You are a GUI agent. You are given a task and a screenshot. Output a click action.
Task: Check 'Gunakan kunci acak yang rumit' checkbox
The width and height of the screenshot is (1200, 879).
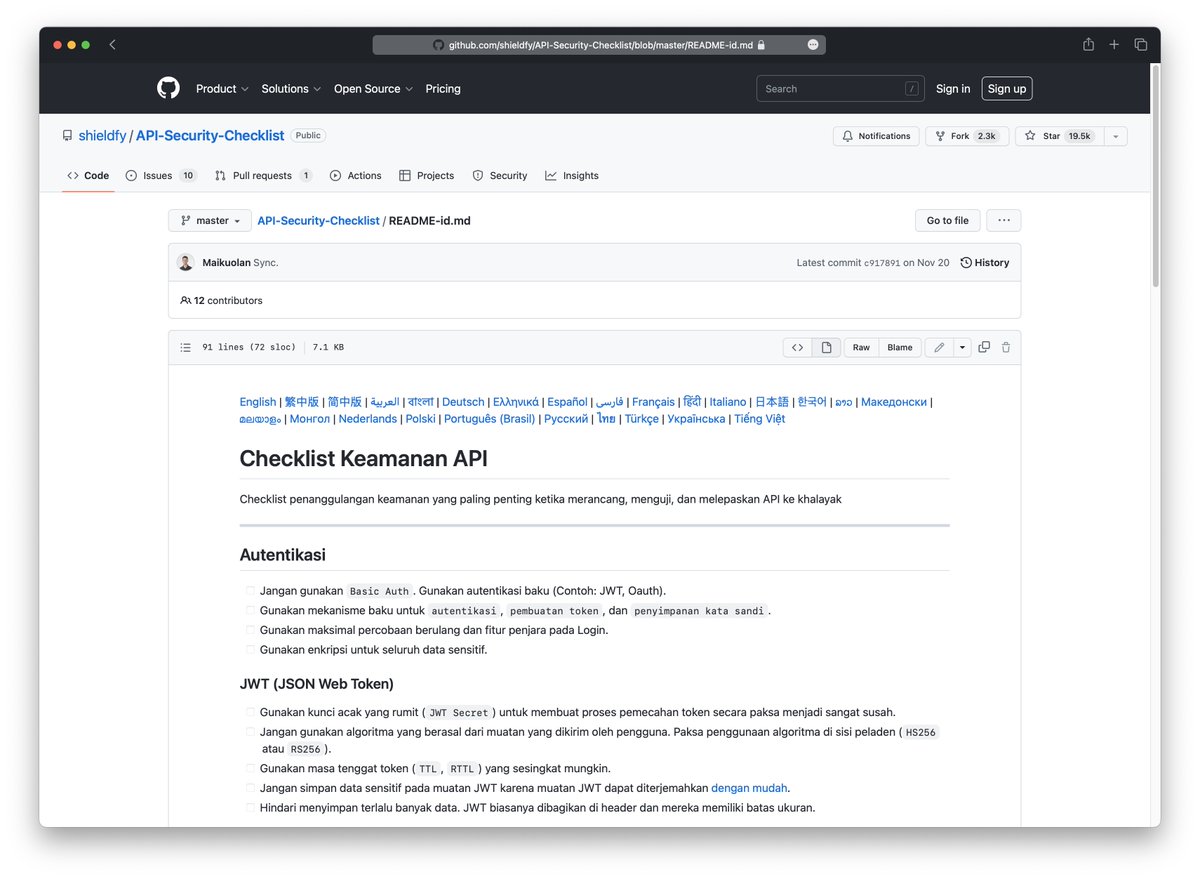pyautogui.click(x=251, y=713)
